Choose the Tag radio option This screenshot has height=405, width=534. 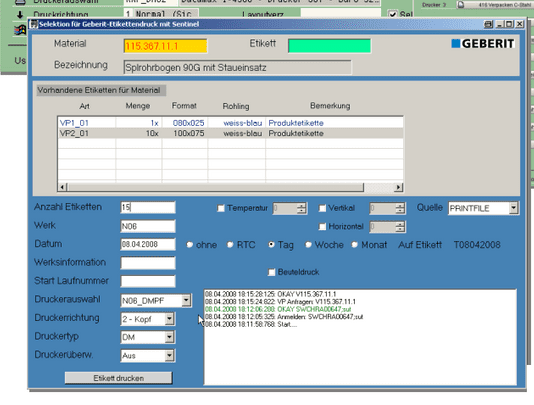pos(271,245)
